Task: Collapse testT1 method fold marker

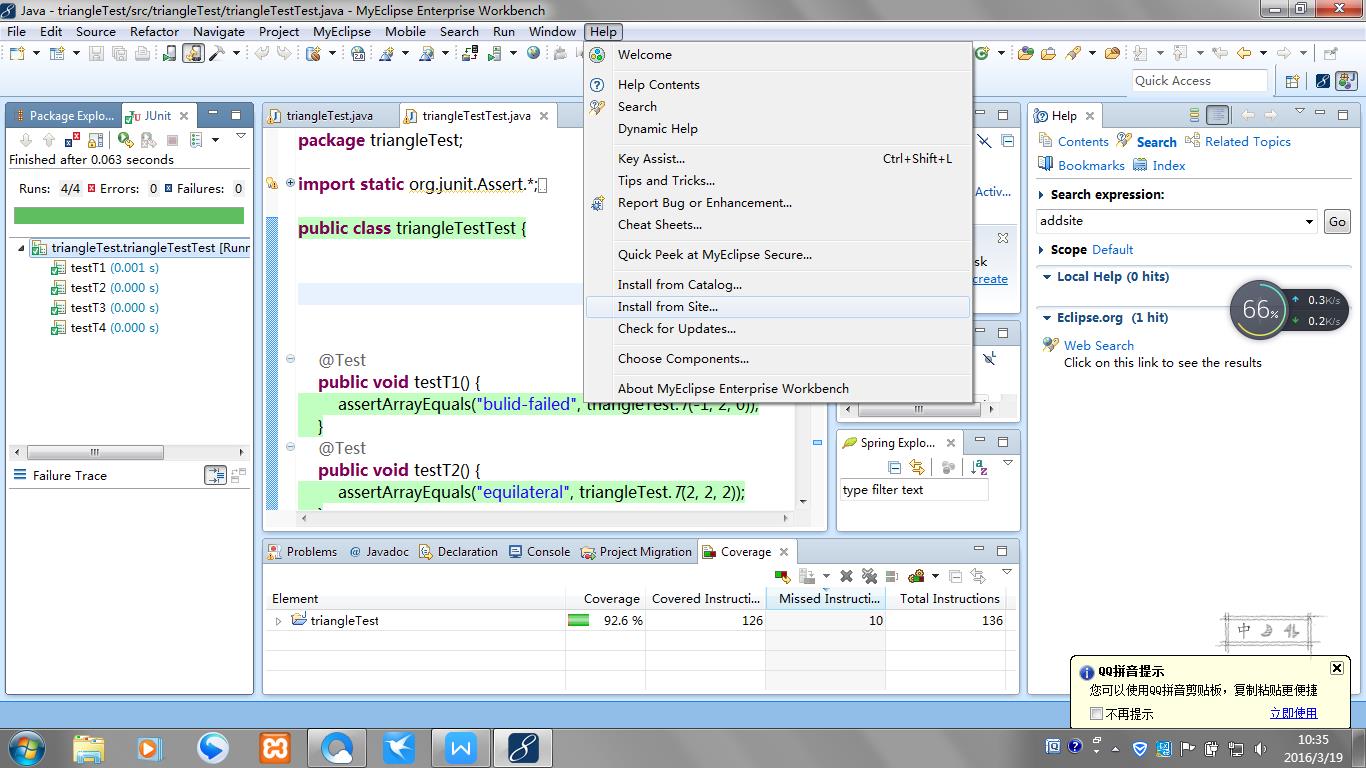Action: [290, 359]
